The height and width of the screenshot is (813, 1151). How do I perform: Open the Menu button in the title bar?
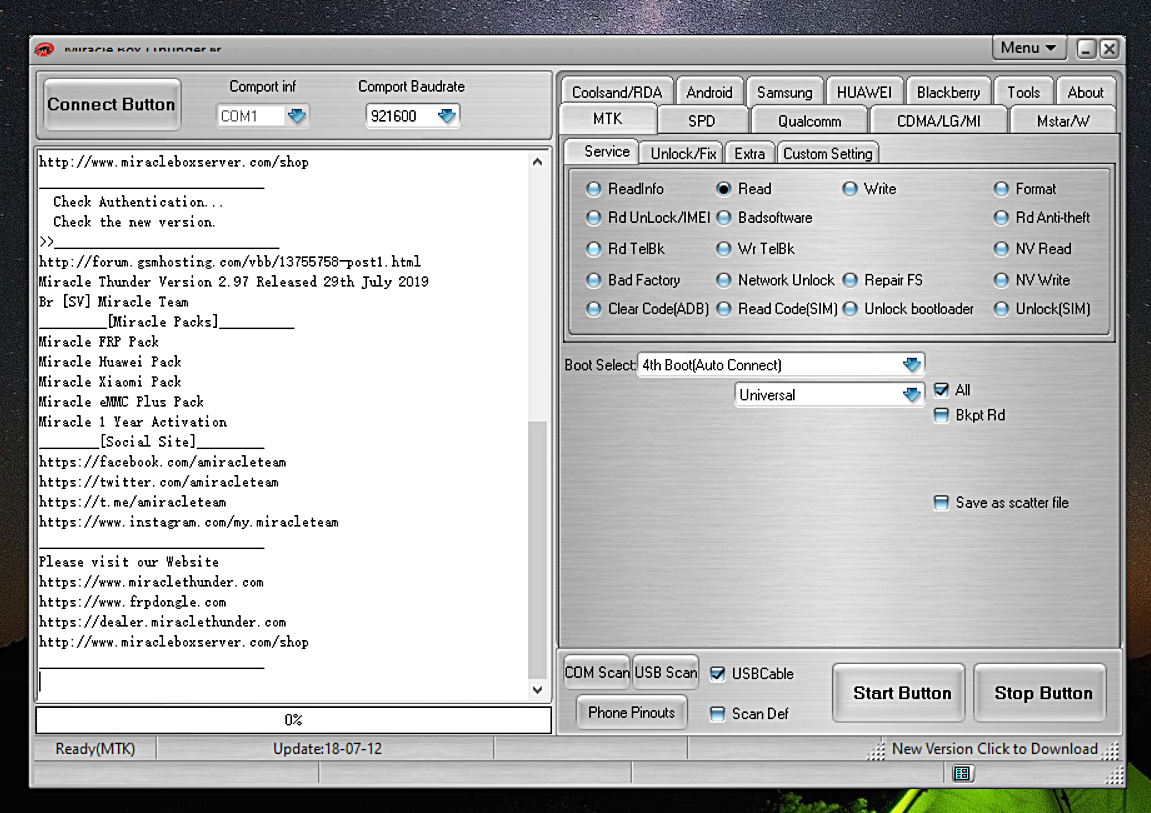[1029, 48]
